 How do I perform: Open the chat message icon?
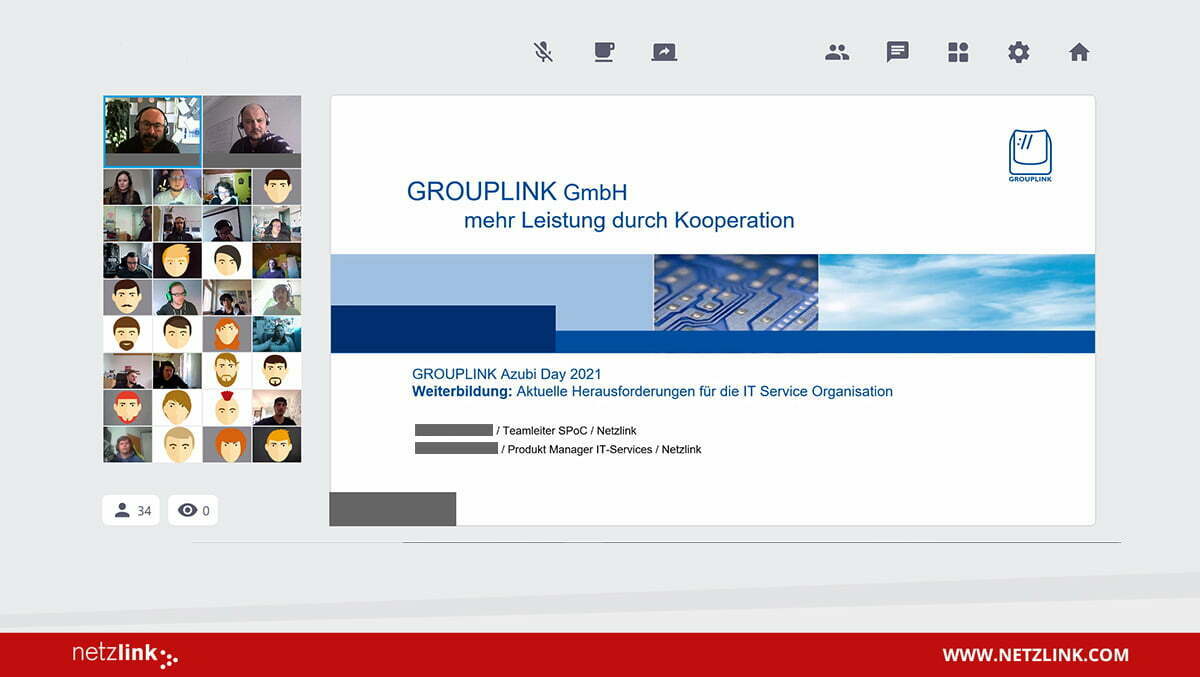(x=898, y=52)
